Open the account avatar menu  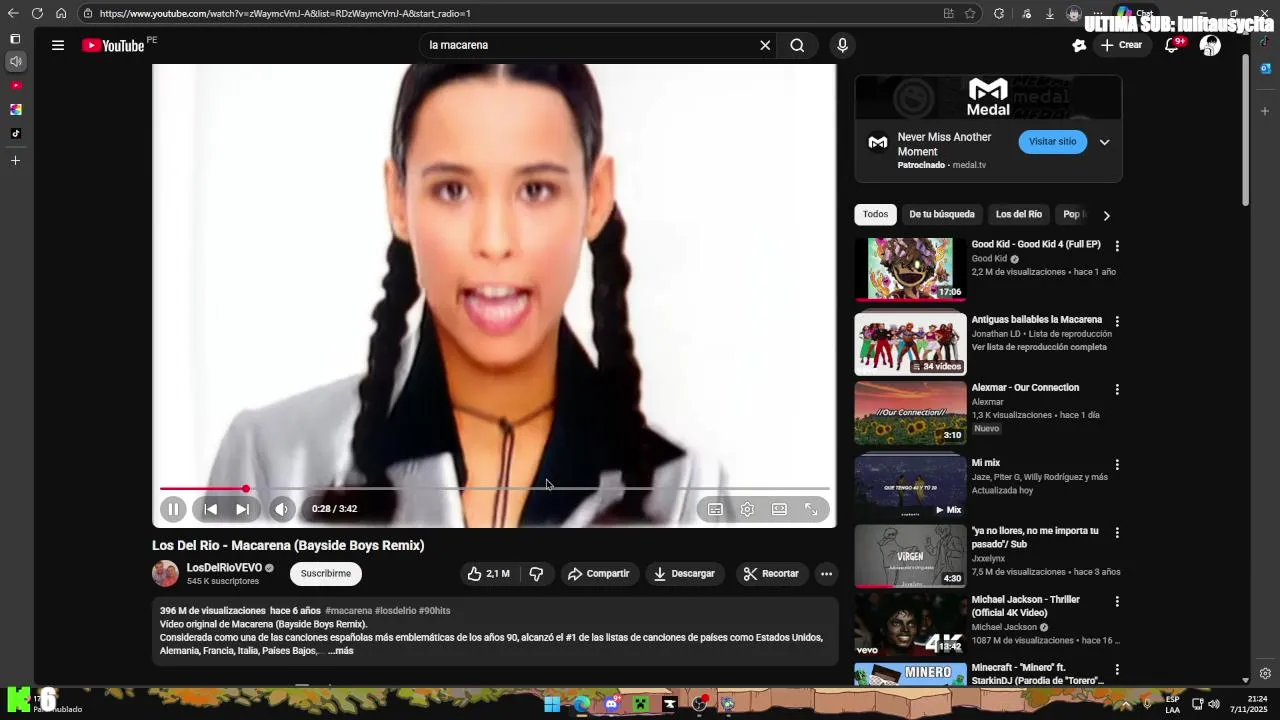[x=1210, y=45]
